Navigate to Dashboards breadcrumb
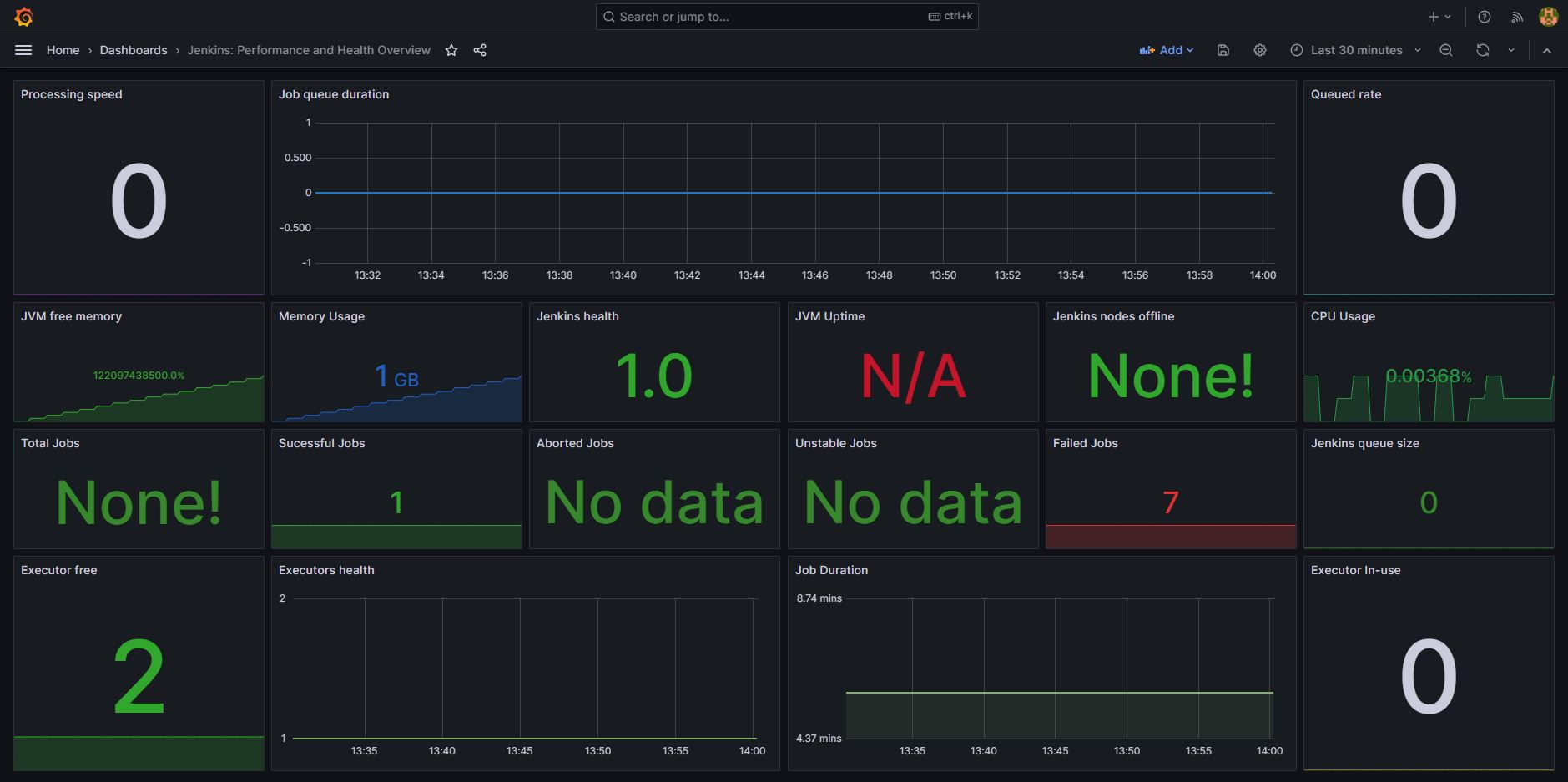 point(134,50)
